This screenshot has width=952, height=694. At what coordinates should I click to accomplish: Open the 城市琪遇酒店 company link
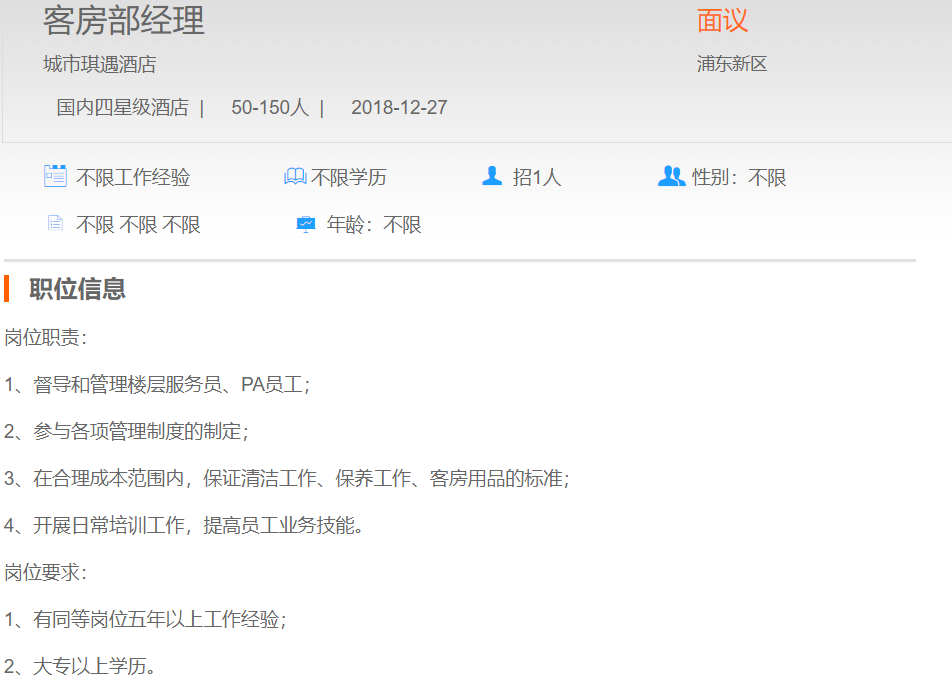point(99,64)
